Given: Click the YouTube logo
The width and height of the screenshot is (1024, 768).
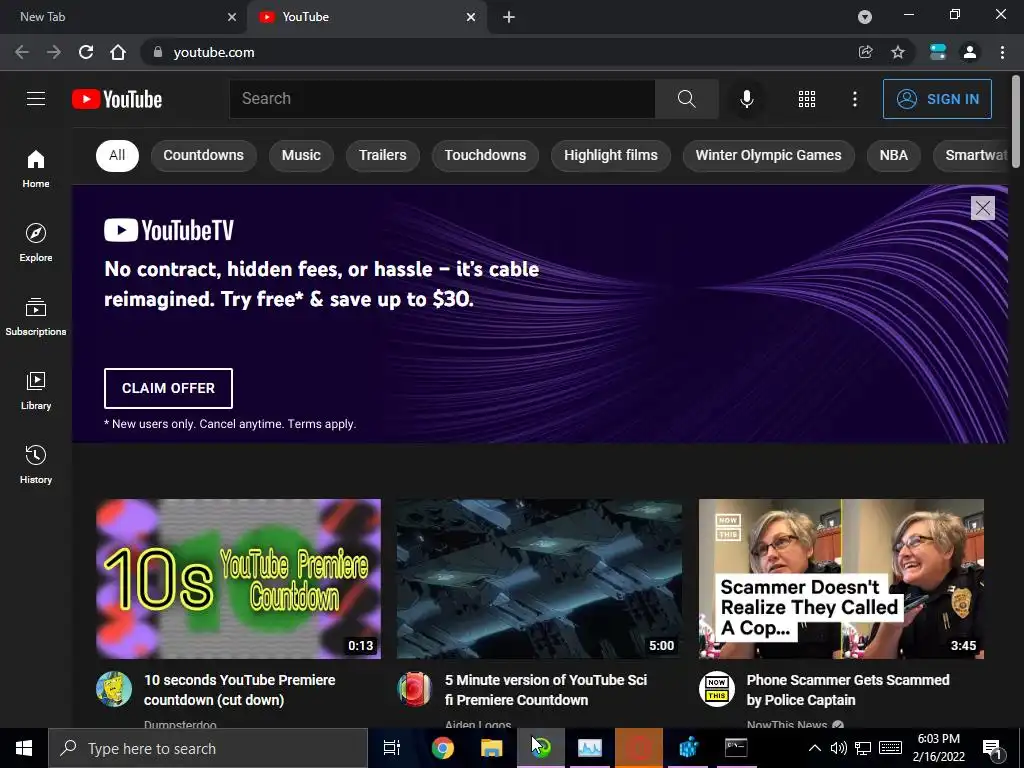Looking at the screenshot, I should 117,99.
